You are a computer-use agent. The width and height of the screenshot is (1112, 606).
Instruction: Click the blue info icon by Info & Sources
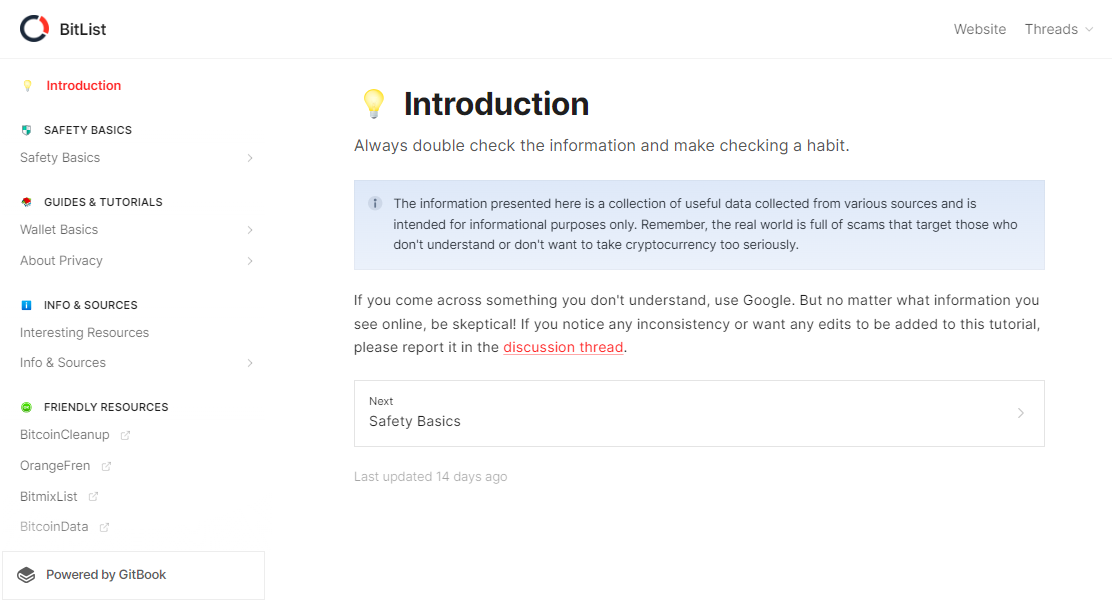pyautogui.click(x=26, y=305)
